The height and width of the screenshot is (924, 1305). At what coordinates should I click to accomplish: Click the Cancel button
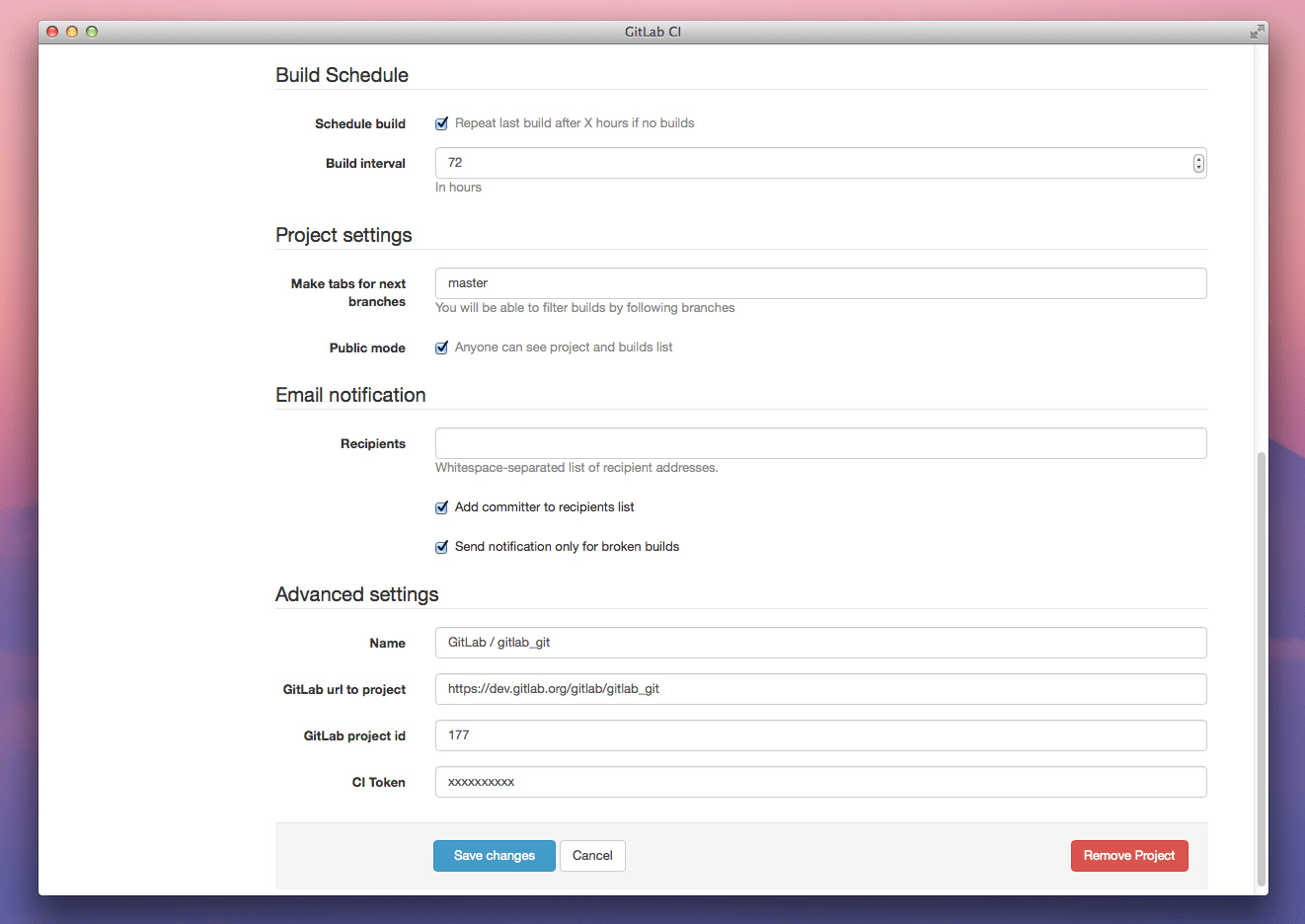592,856
